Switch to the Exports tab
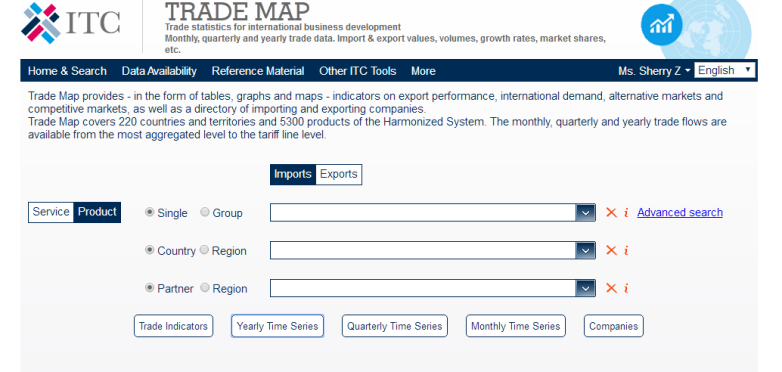The width and height of the screenshot is (782, 372). tap(339, 175)
